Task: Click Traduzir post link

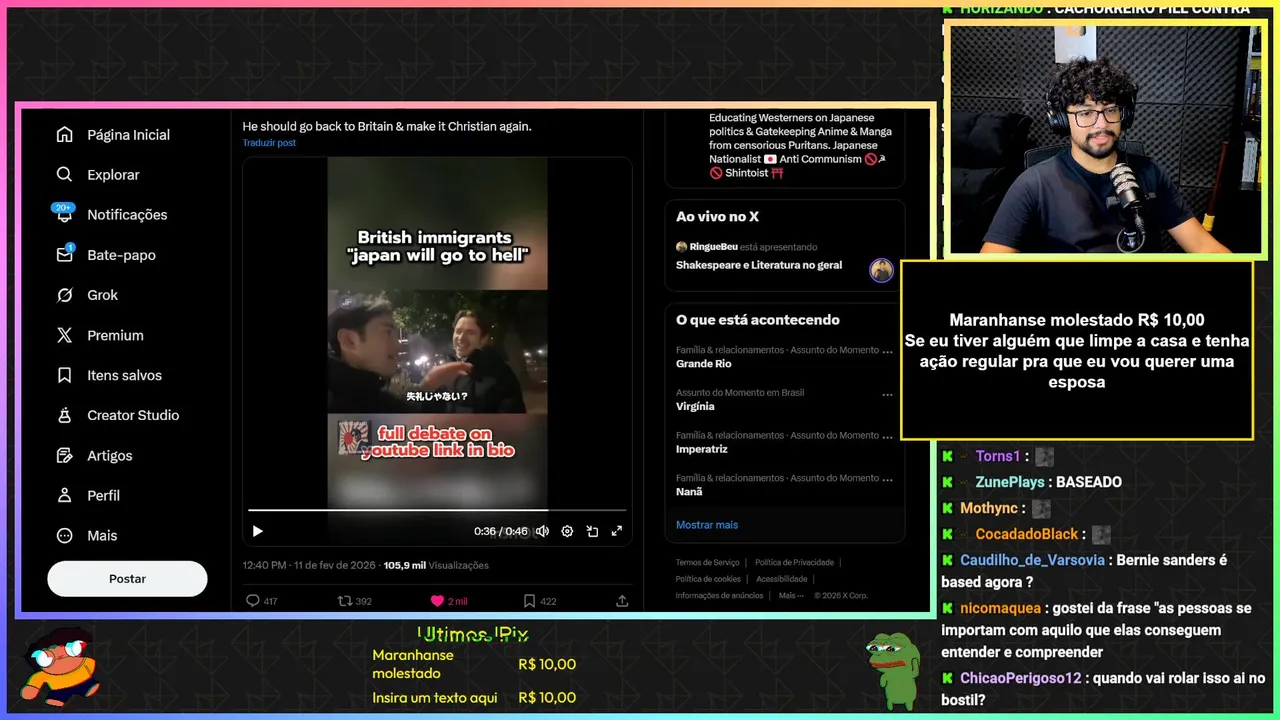Action: coord(269,143)
